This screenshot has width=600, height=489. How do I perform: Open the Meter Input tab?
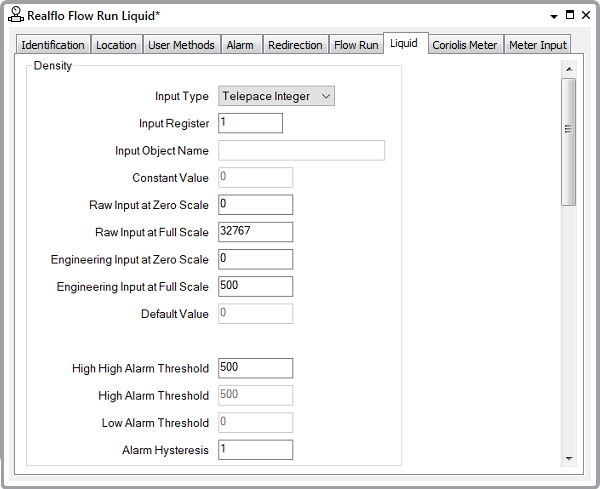[x=537, y=45]
